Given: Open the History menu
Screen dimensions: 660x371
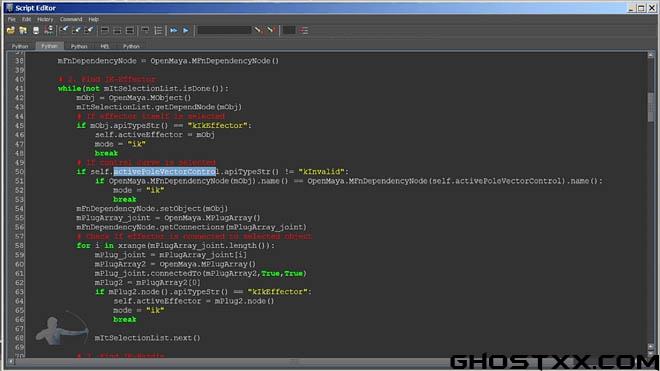Looking at the screenshot, I should [45, 19].
